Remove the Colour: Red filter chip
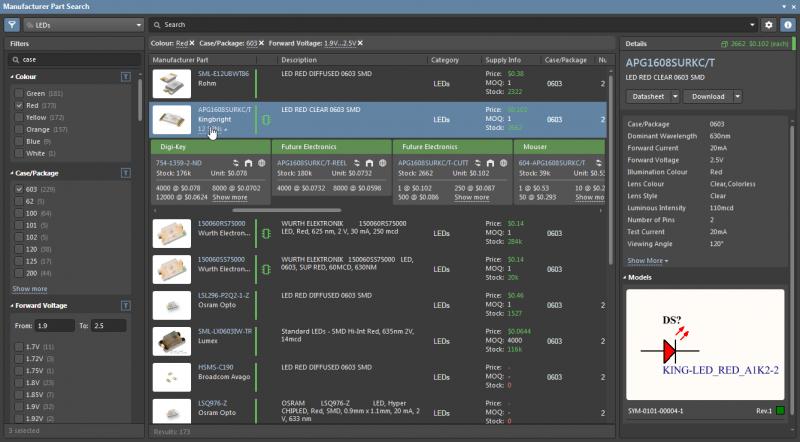800x442 pixels. (192, 43)
